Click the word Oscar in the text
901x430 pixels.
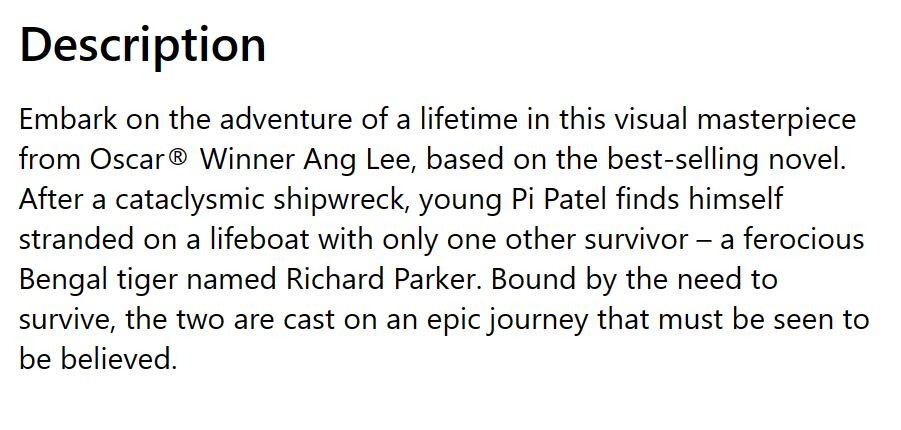[127, 160]
